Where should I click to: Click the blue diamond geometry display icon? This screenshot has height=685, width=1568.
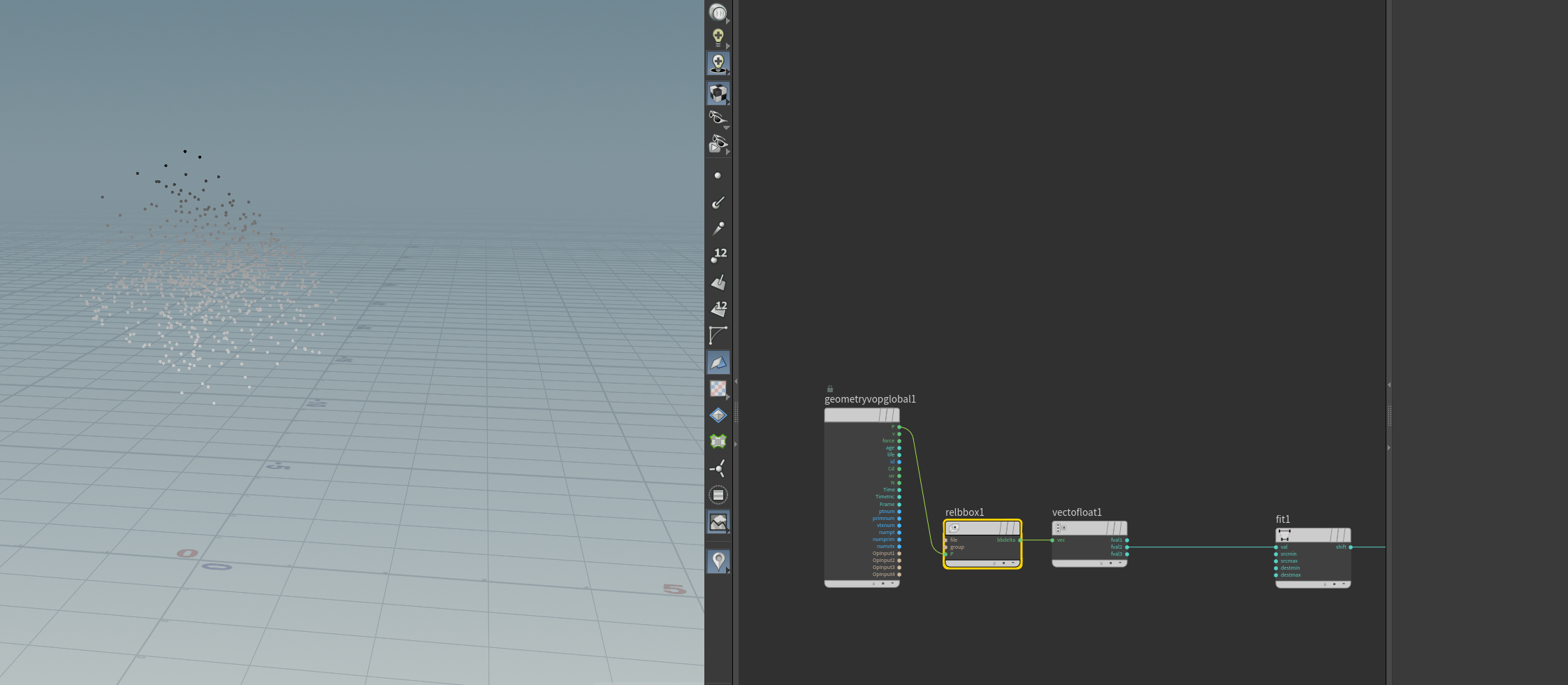718,415
